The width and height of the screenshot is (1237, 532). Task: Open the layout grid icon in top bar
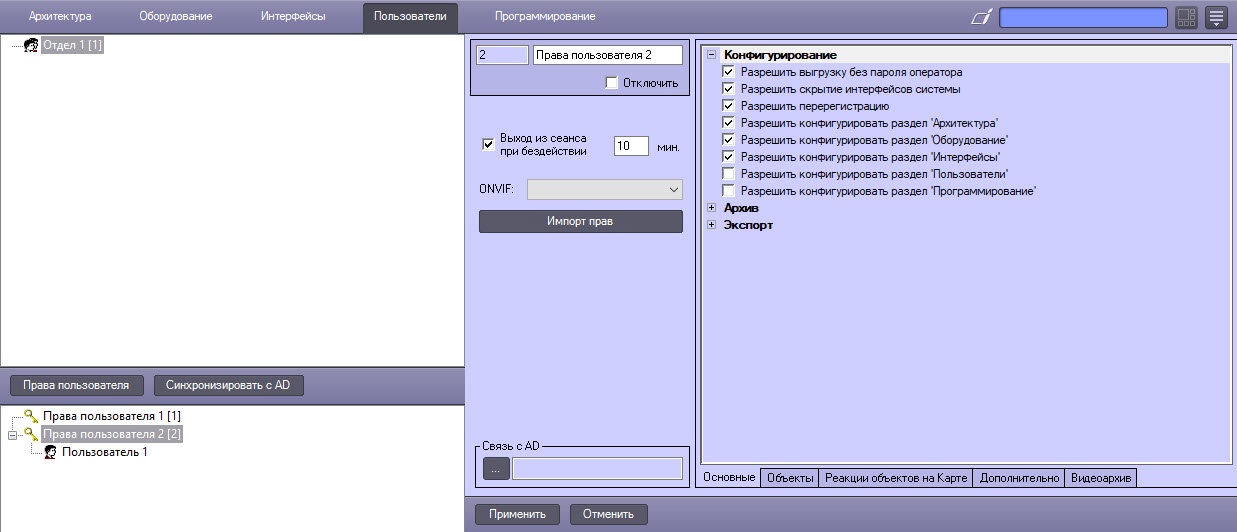[x=1186, y=17]
